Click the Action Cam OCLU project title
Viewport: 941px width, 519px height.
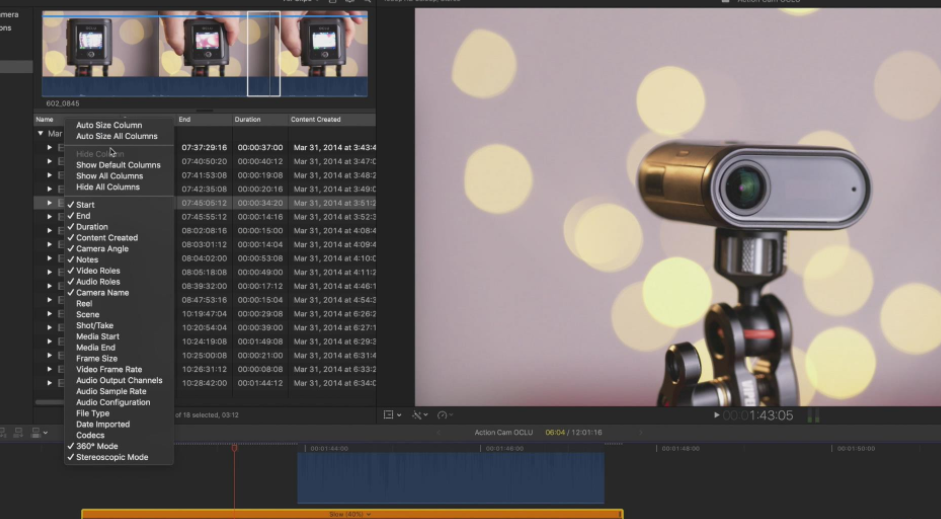tap(504, 432)
